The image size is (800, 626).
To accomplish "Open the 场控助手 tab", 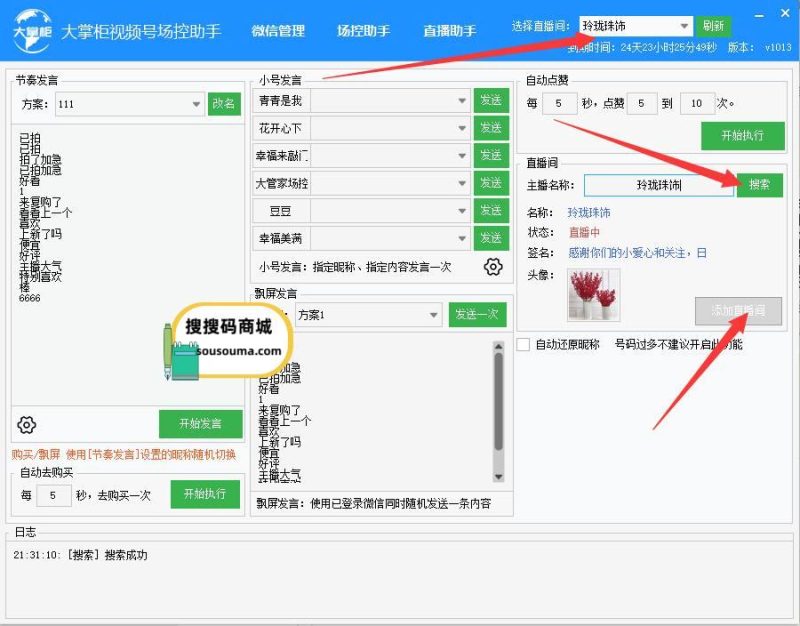I will point(363,31).
